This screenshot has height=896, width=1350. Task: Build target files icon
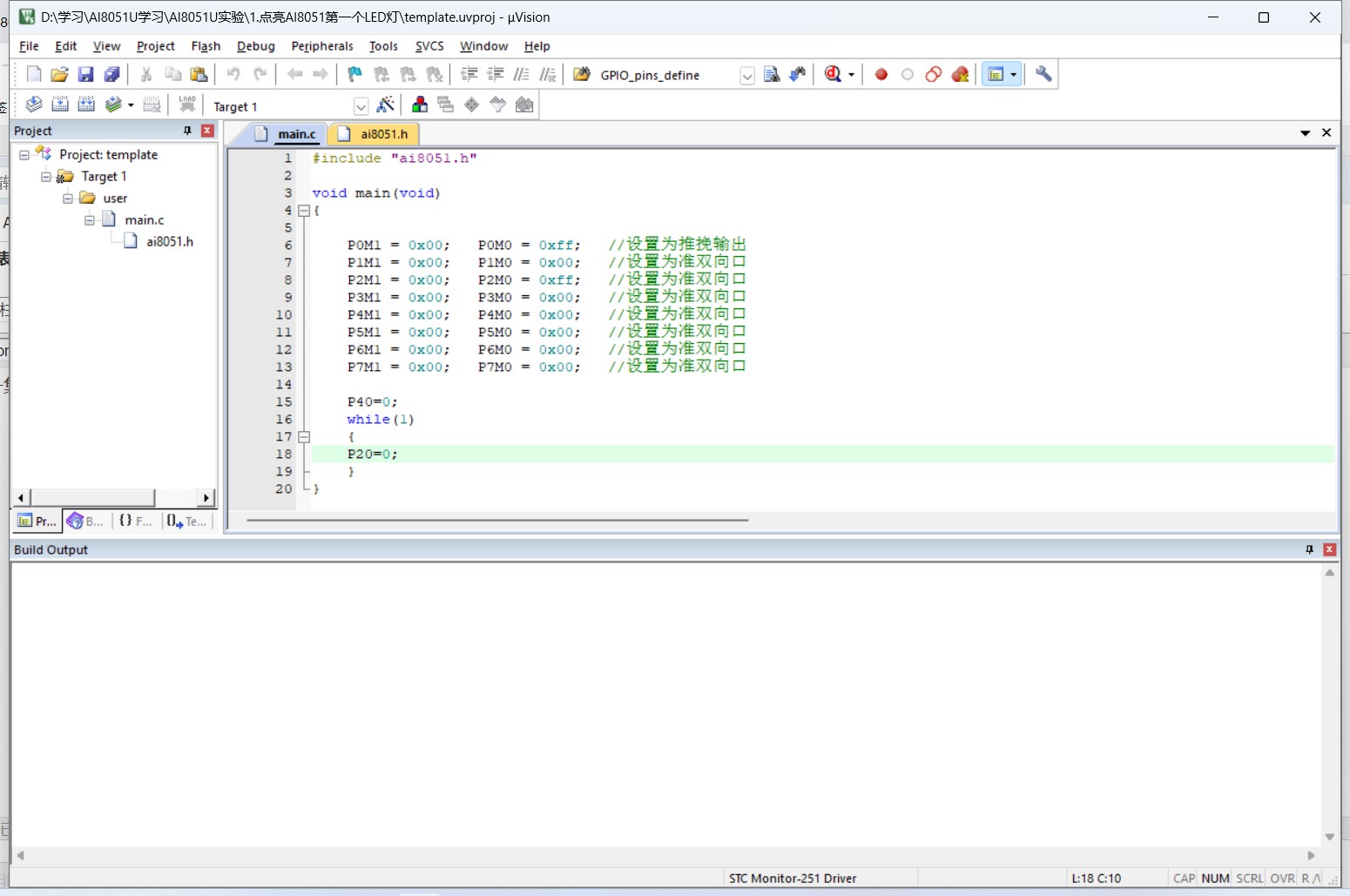(60, 105)
